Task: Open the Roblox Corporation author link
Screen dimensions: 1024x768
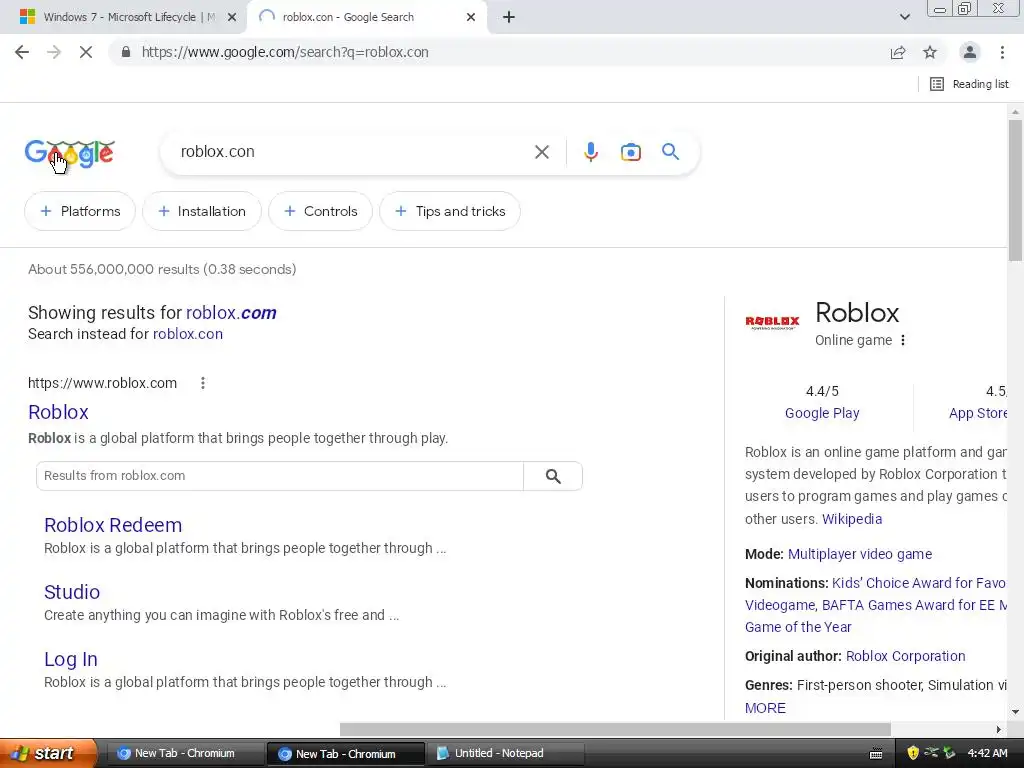Action: point(905,656)
